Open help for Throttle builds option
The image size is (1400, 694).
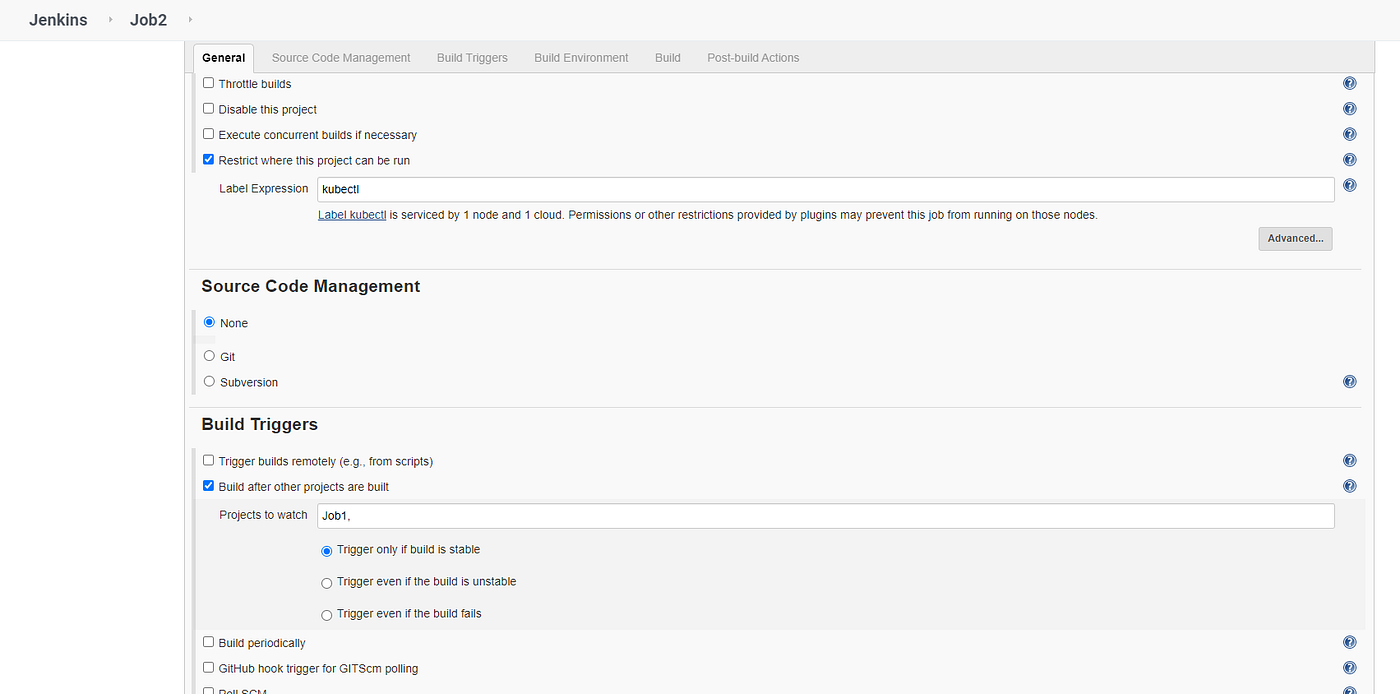coord(1349,83)
